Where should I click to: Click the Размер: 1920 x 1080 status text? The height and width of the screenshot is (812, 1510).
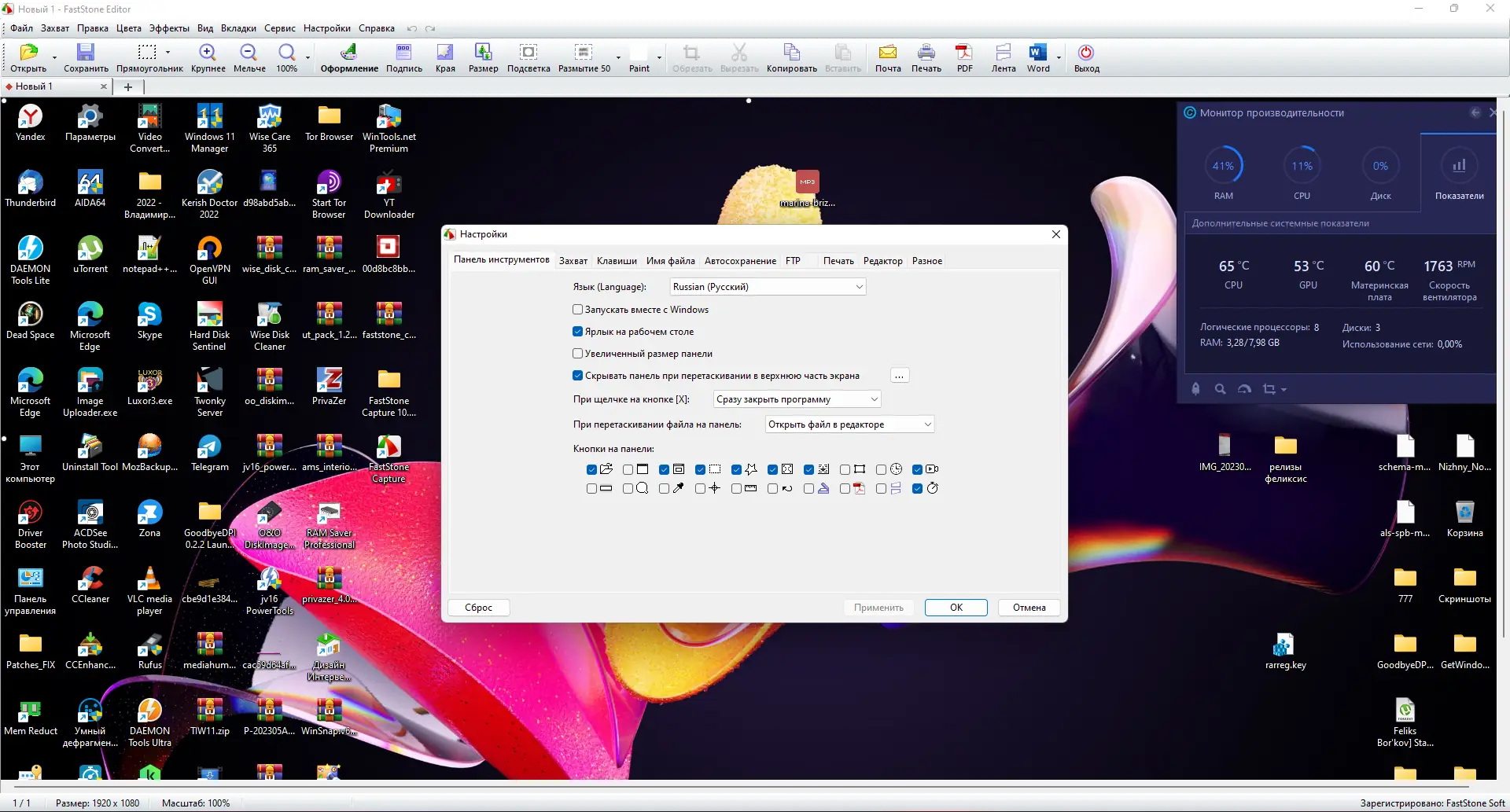pyautogui.click(x=98, y=803)
